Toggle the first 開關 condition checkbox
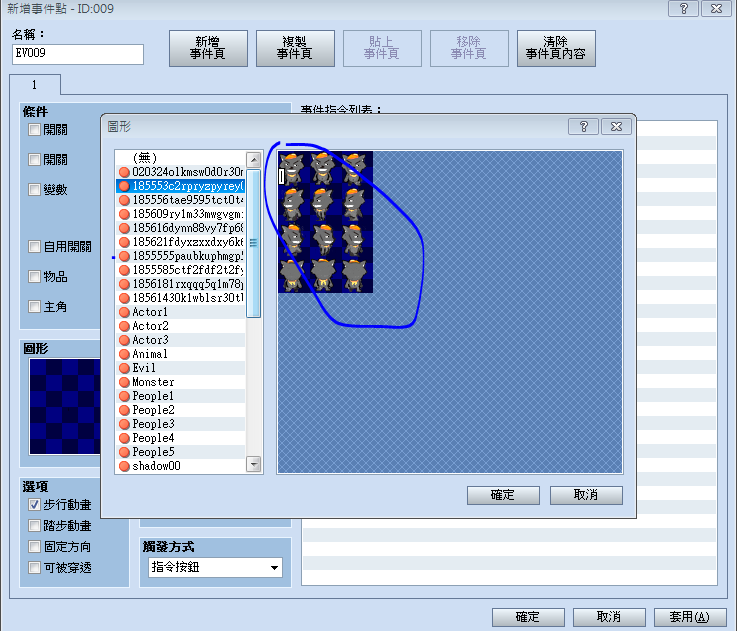Screen dimensions: 737x631 point(34,129)
